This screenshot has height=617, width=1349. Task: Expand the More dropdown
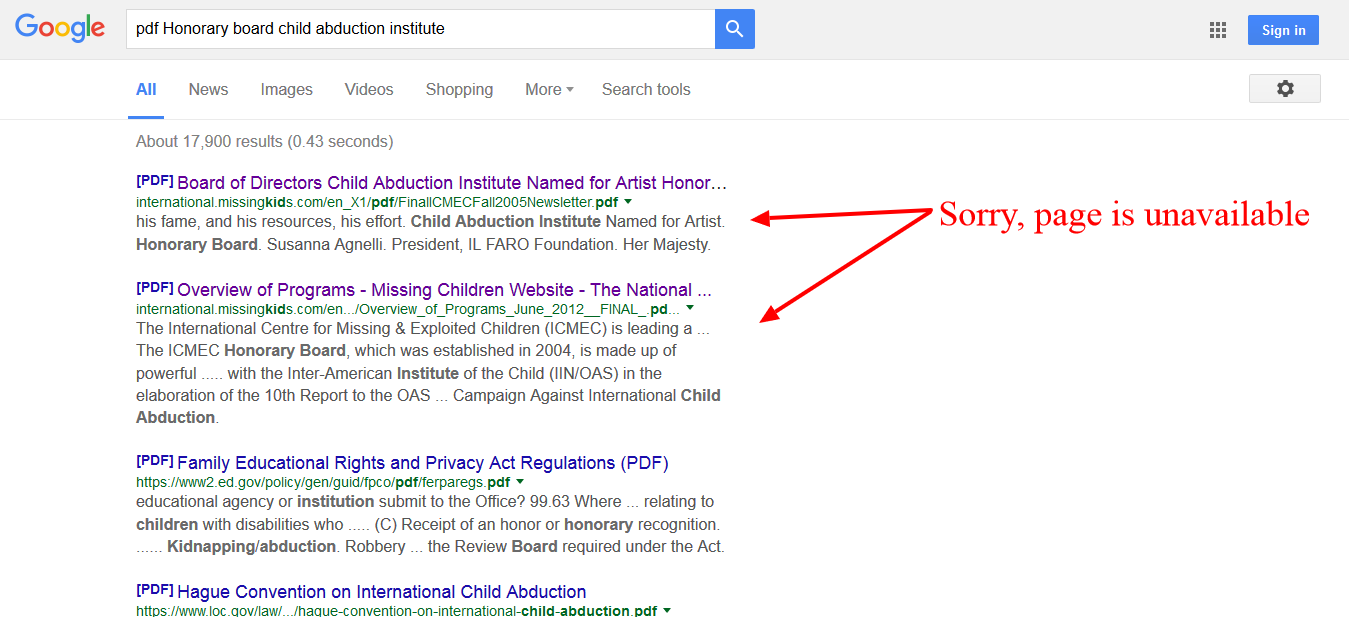coord(549,89)
